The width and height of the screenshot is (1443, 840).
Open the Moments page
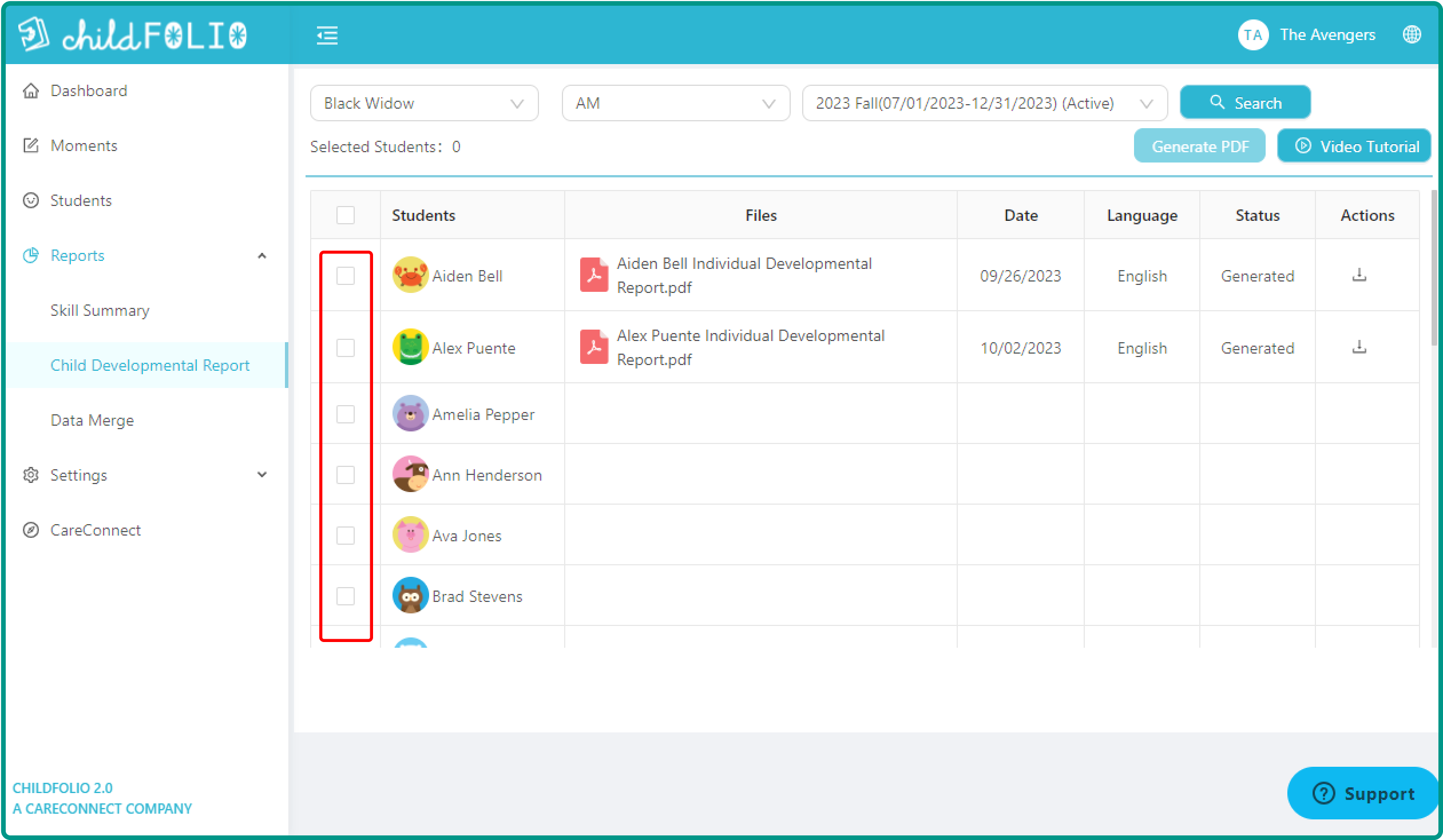coord(84,145)
